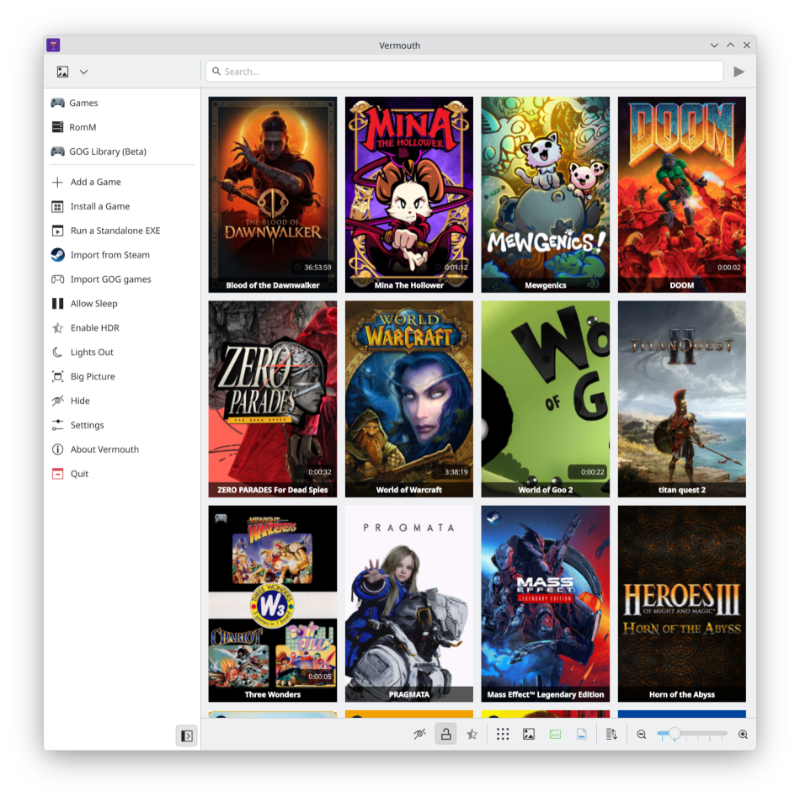Click the red Quit icon
Screen dimensions: 800x802
pyautogui.click(x=58, y=474)
